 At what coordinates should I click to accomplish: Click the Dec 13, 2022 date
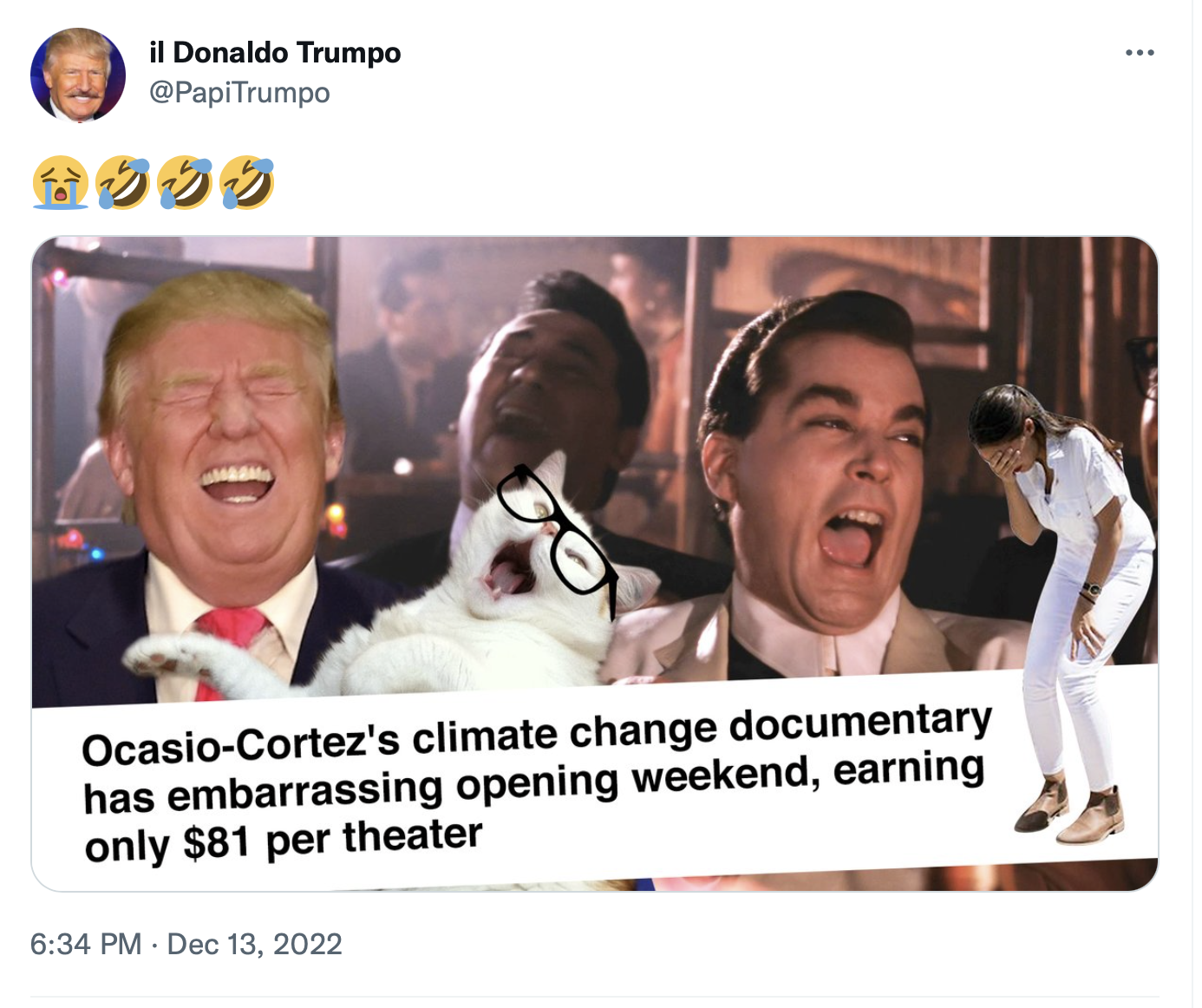254,944
